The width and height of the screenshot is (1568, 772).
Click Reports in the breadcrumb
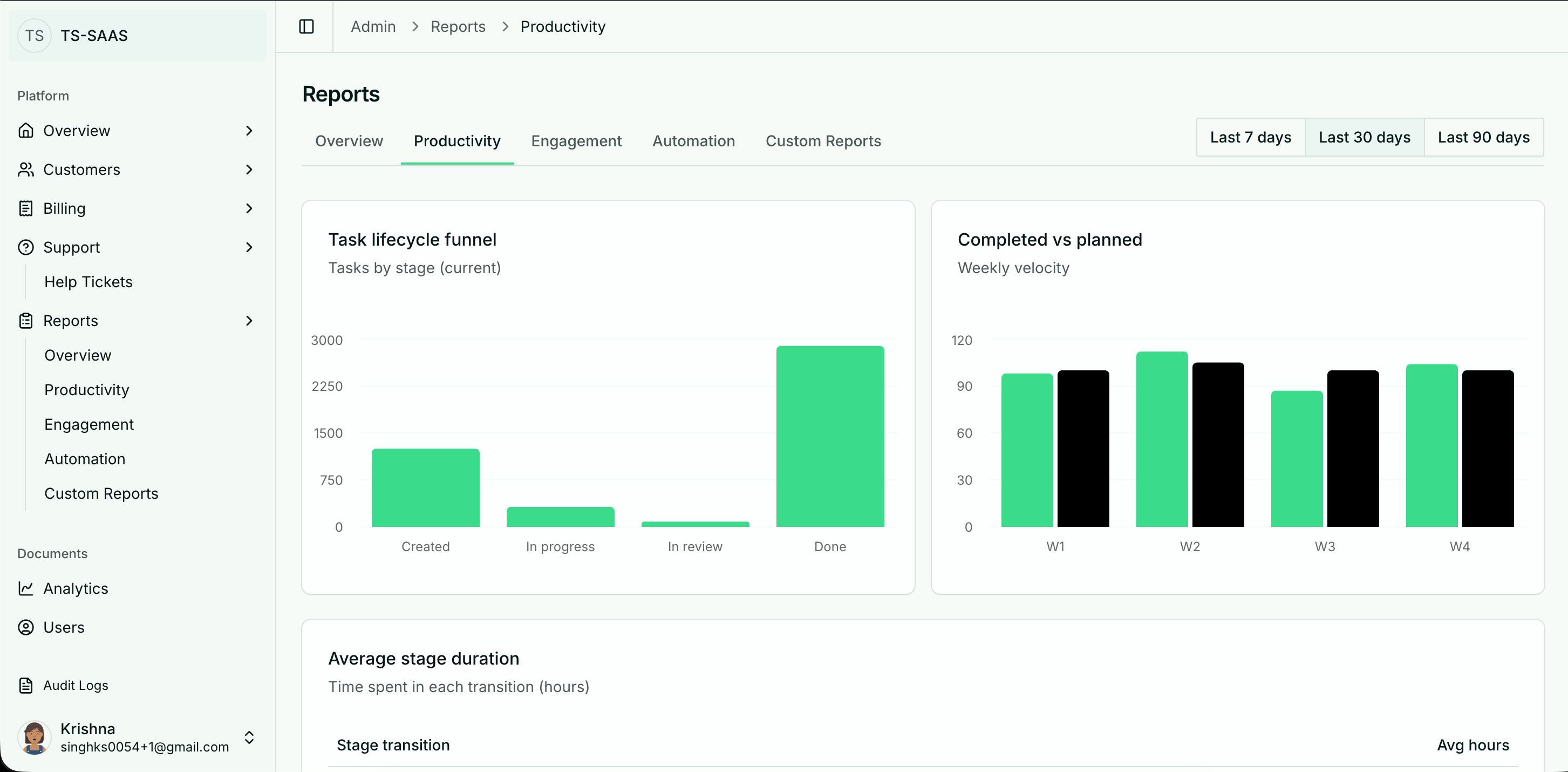pos(458,26)
